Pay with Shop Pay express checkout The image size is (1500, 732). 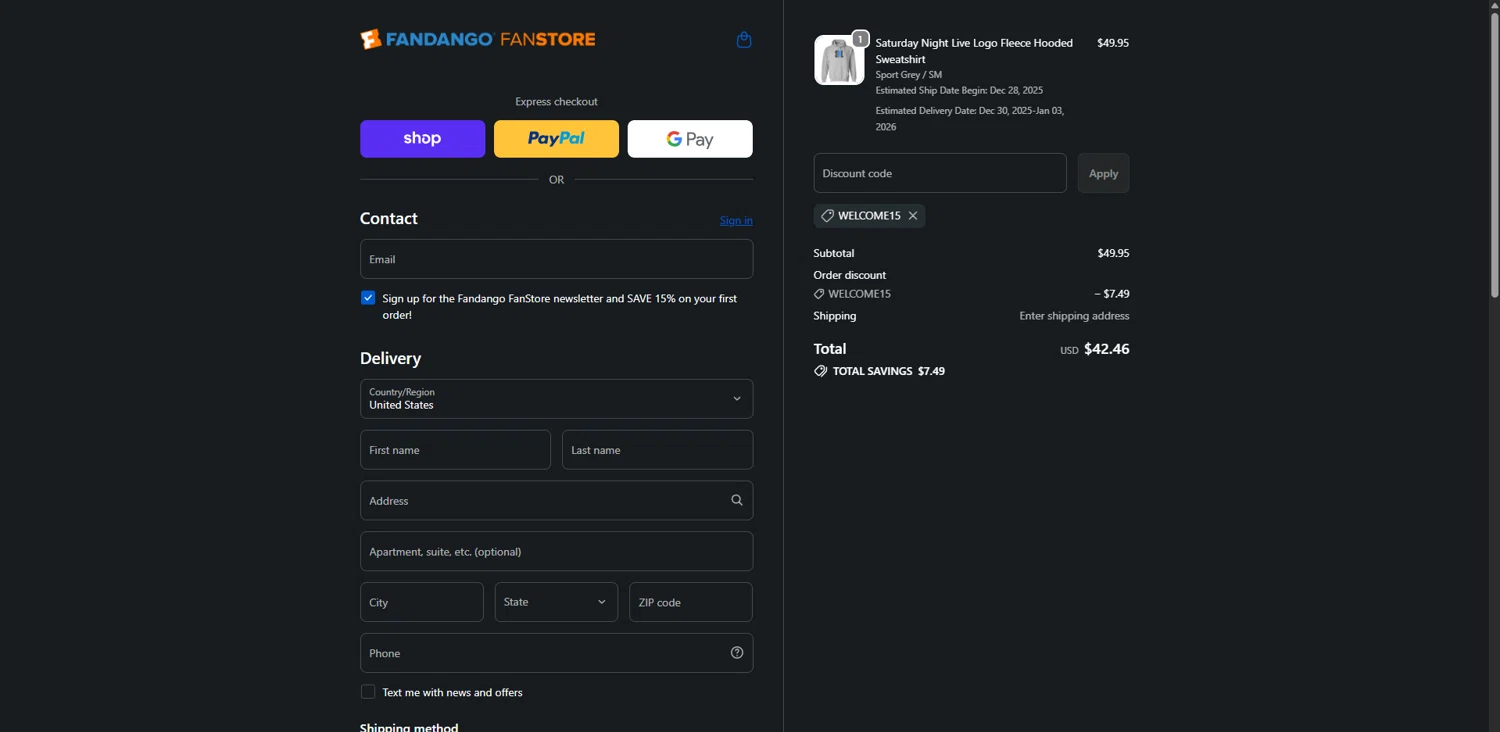423,139
